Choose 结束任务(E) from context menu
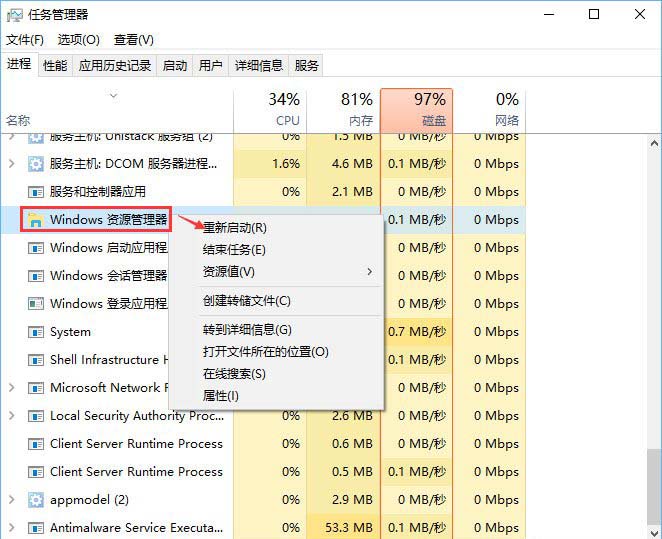 [235, 250]
